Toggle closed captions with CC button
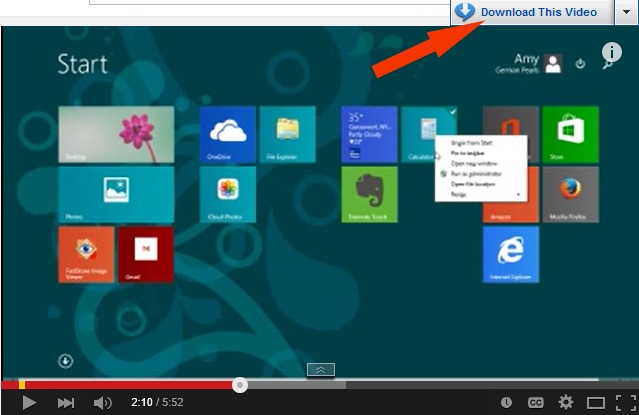 click(x=535, y=402)
